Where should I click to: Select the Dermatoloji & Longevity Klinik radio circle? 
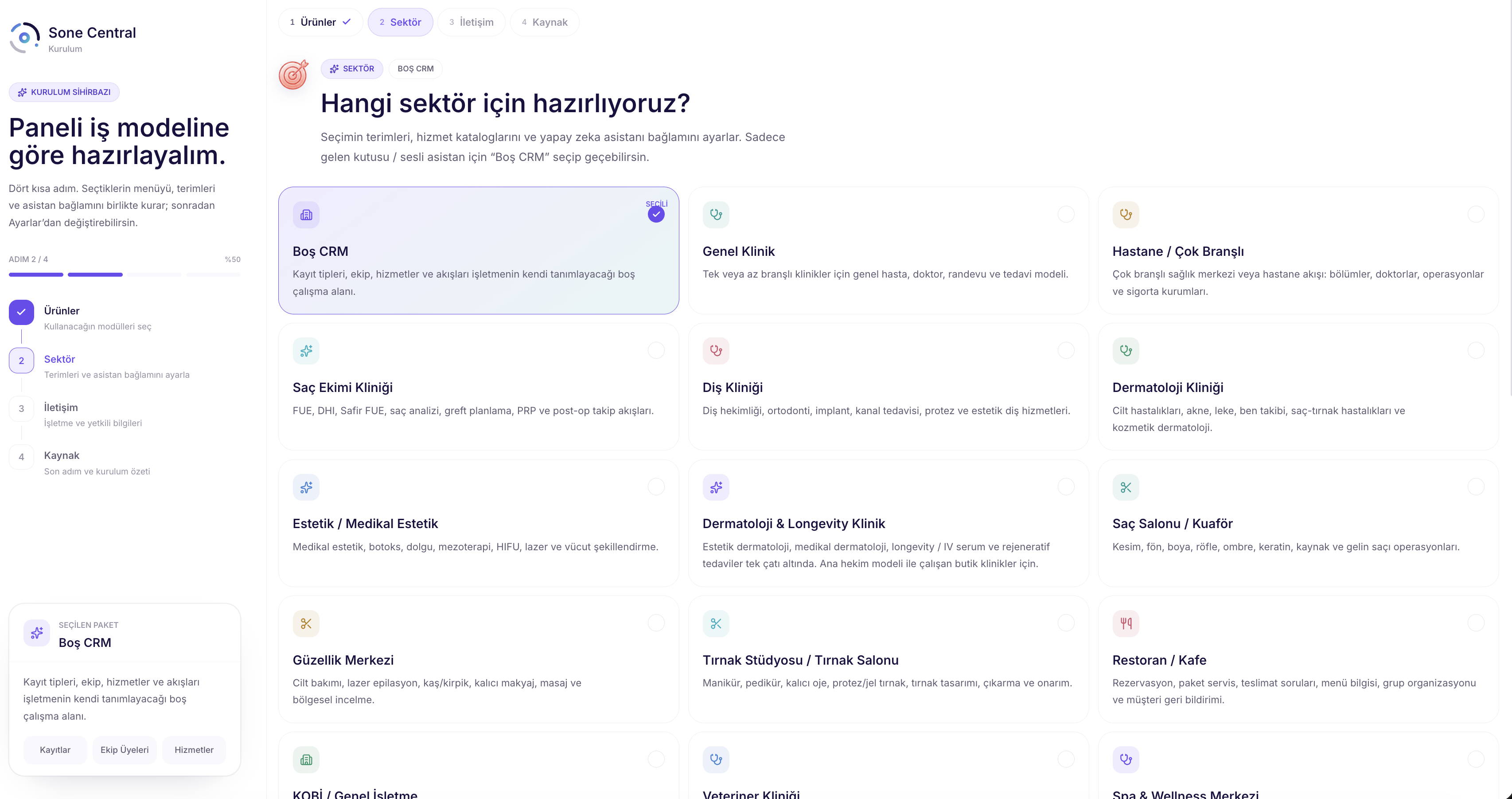click(x=1066, y=487)
